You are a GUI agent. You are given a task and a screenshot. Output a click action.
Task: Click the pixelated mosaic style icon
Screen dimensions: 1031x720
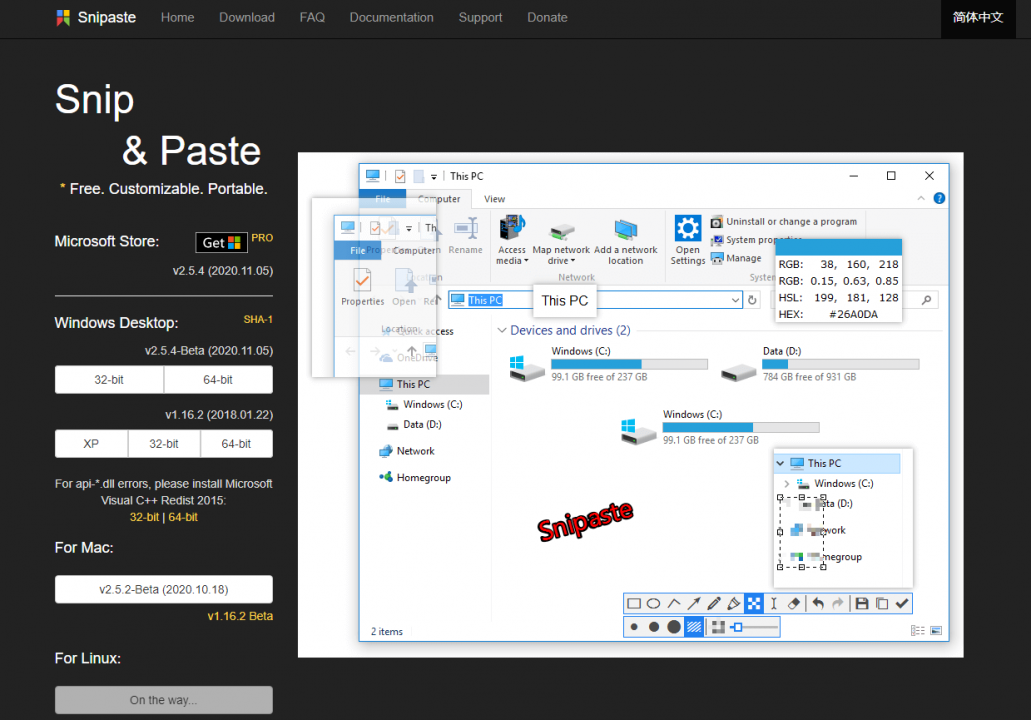click(x=718, y=627)
